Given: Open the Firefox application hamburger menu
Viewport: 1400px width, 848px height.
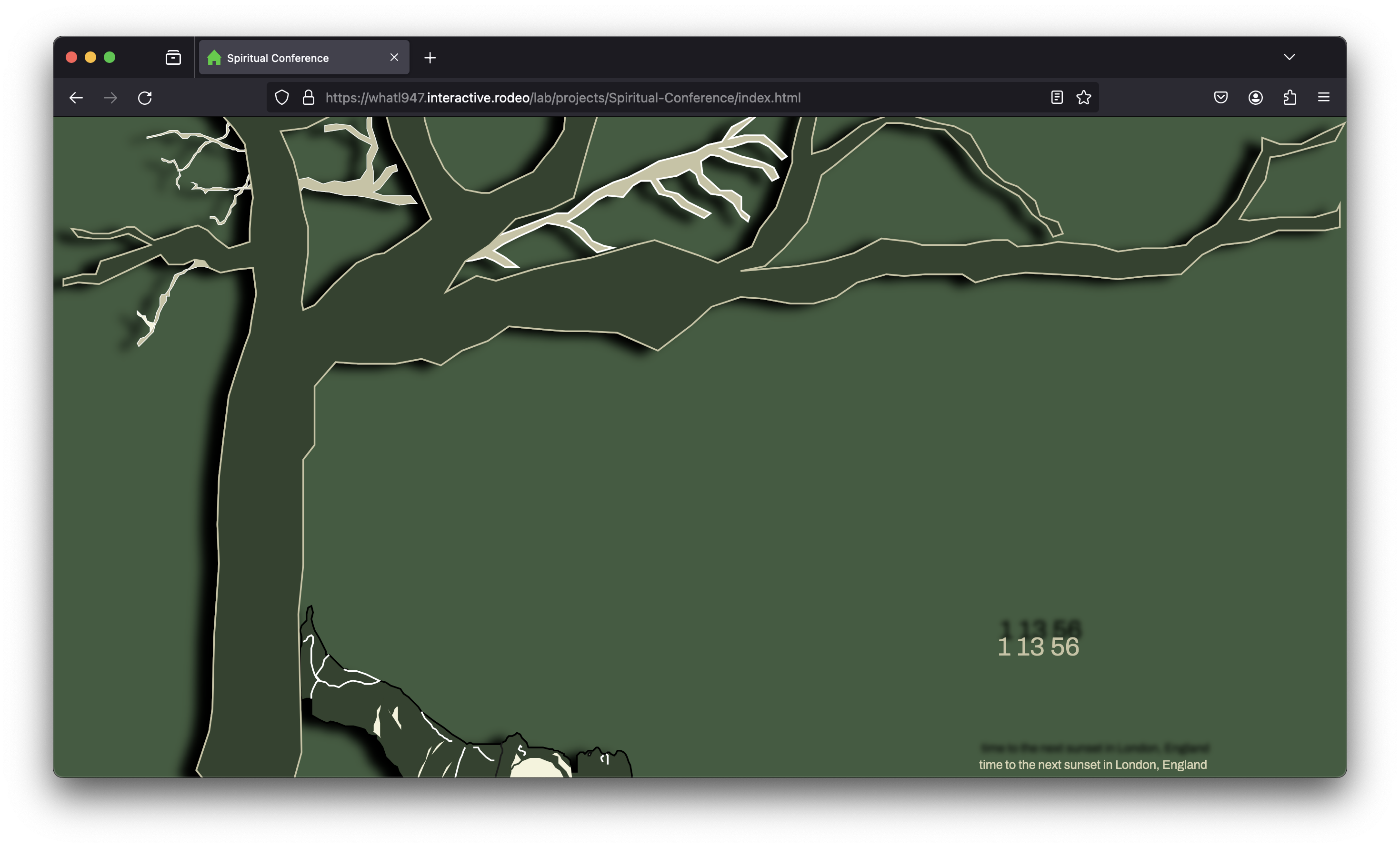Looking at the screenshot, I should (1324, 98).
